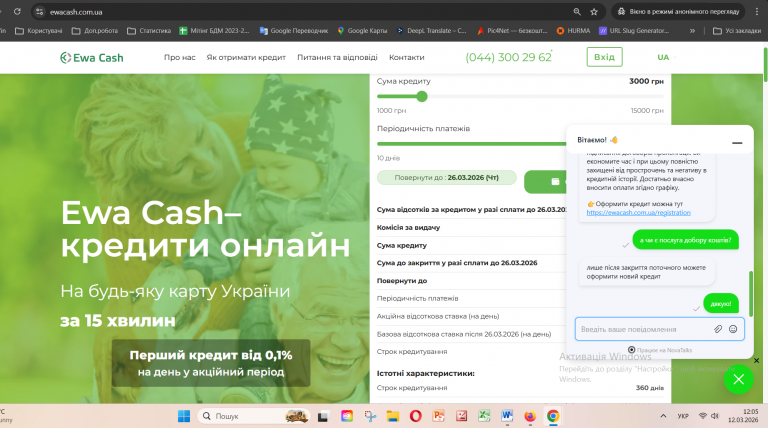The height and width of the screenshot is (428, 768).
Task: Open the Усі закладки folder
Action: click(737, 31)
